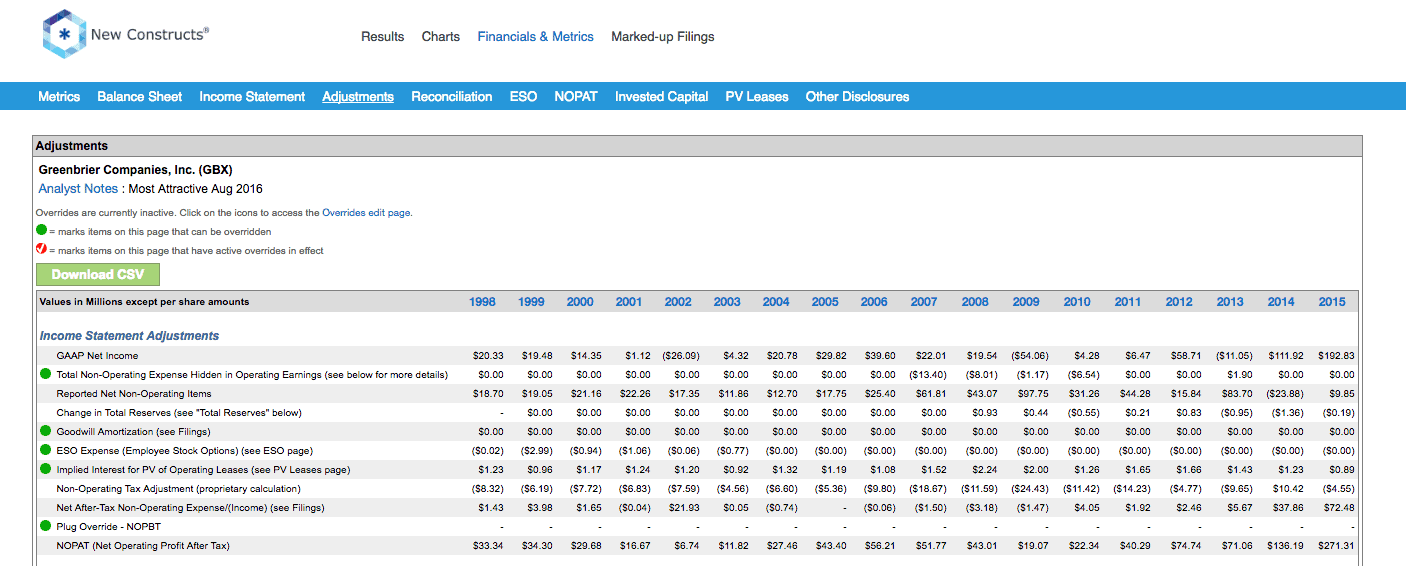Viewport: 1406px width, 566px height.
Task: Click green override dot for Total Non-Operating Expense
Action: click(x=46, y=375)
